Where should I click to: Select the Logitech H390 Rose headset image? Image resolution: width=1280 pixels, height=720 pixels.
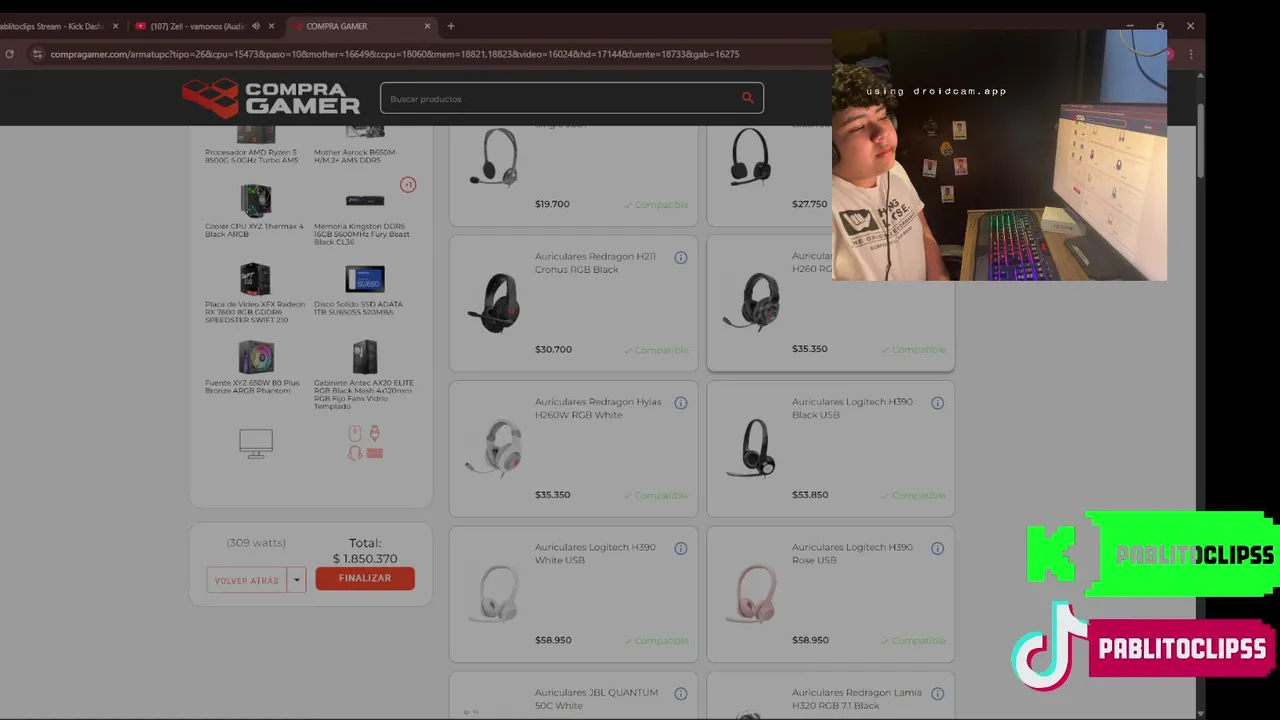[x=751, y=592]
